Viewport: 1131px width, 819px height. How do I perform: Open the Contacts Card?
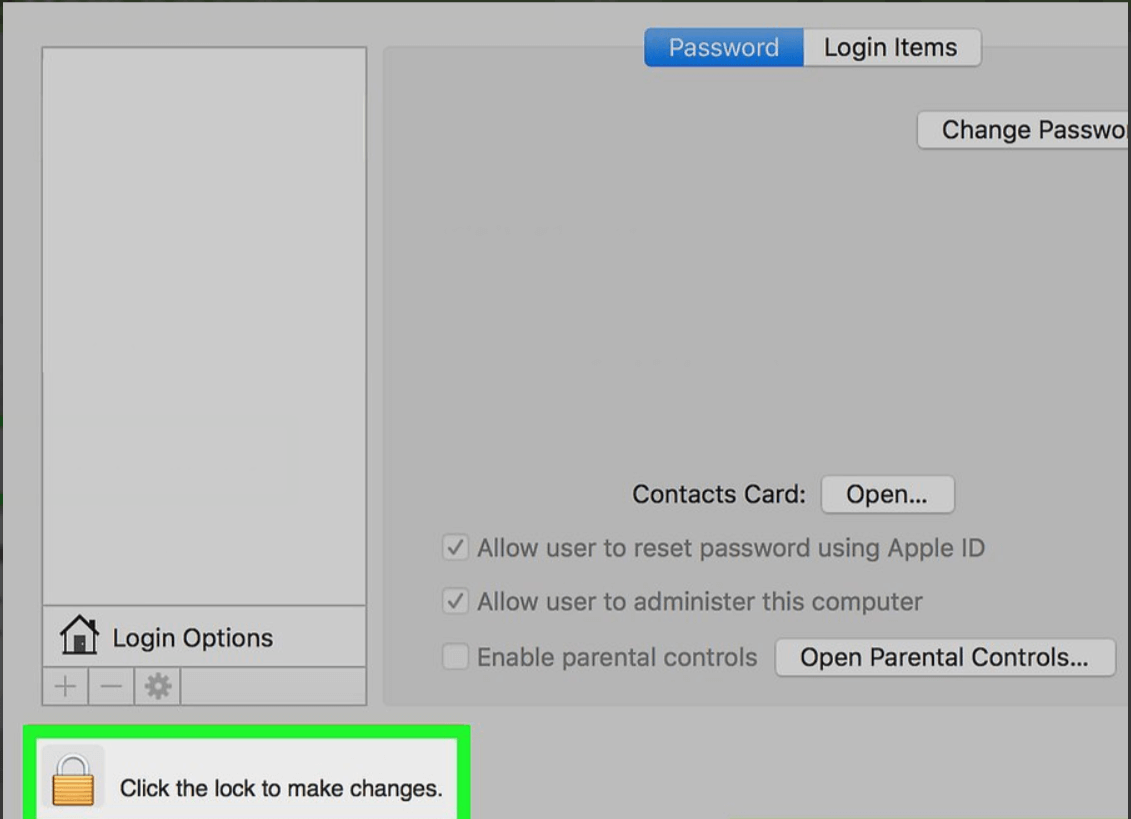click(887, 494)
